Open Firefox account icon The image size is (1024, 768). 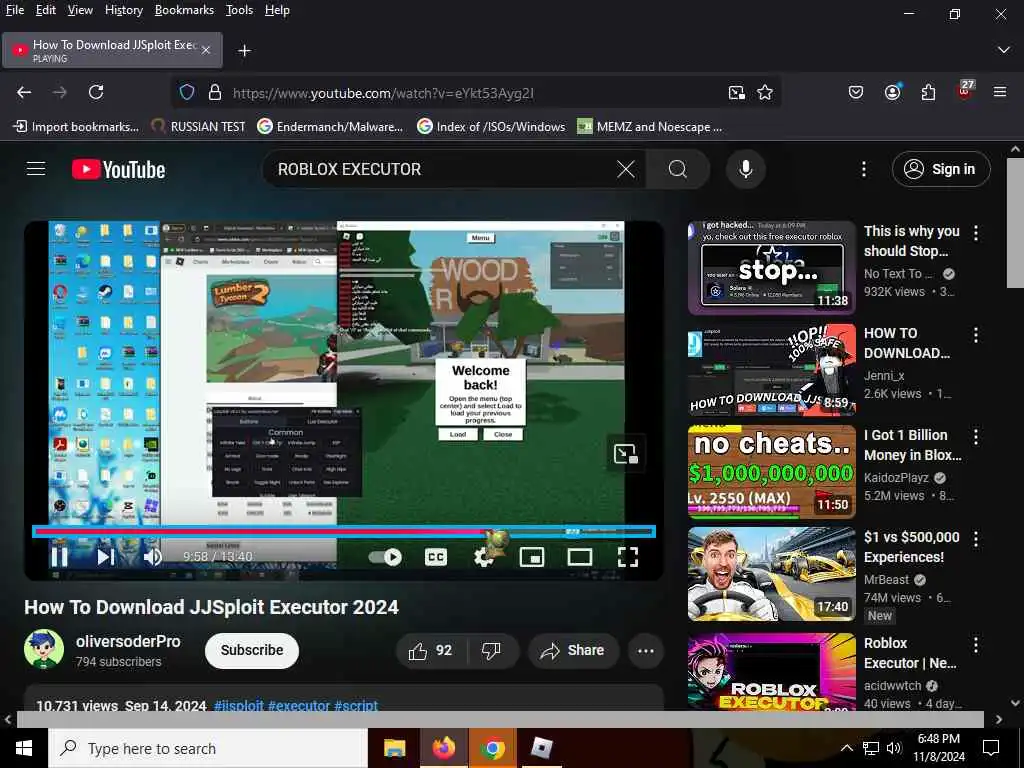click(892, 92)
